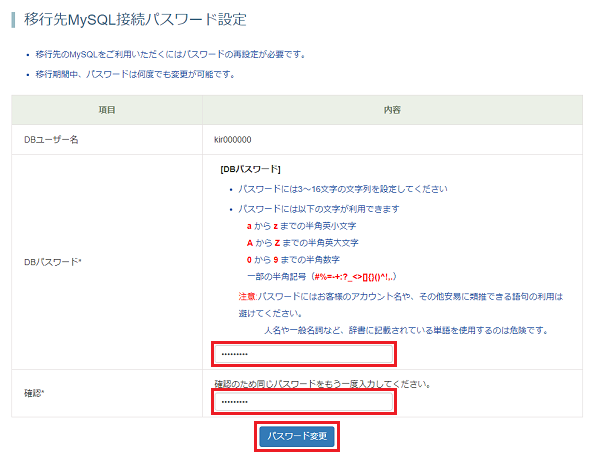Click the DB password input field
The width and height of the screenshot is (600, 456).
tap(304, 354)
